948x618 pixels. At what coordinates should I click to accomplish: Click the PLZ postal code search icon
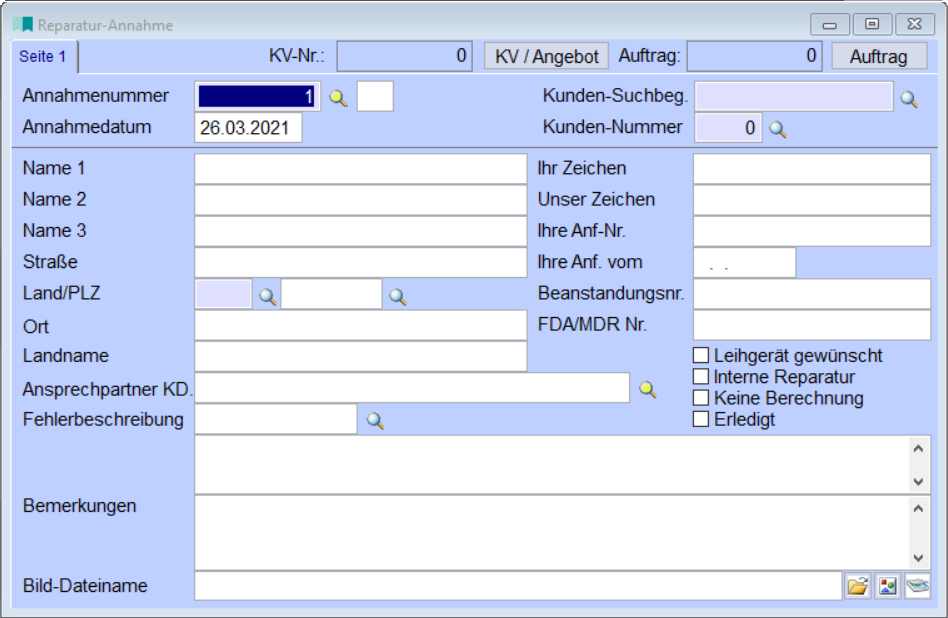tap(397, 296)
